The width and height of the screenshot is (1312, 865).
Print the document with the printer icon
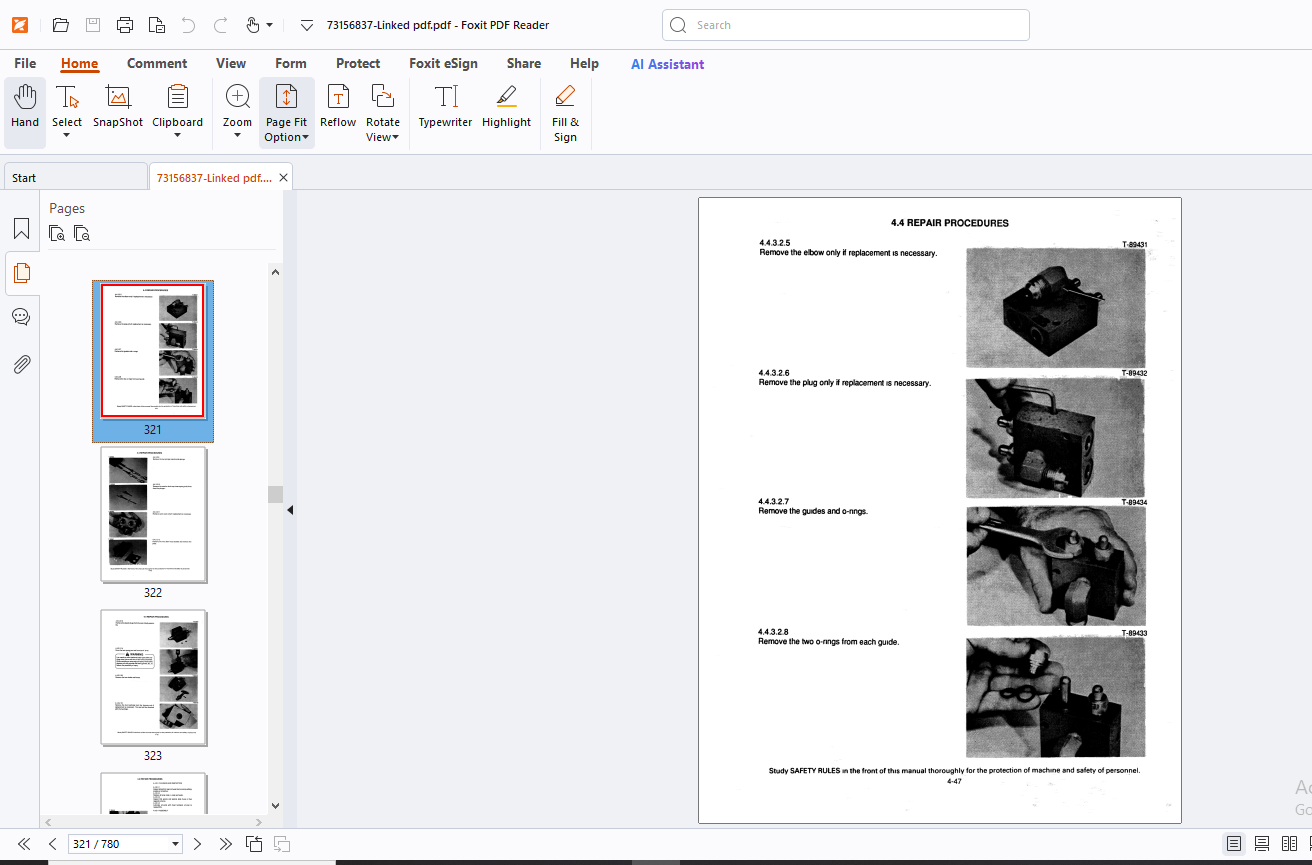(125, 25)
